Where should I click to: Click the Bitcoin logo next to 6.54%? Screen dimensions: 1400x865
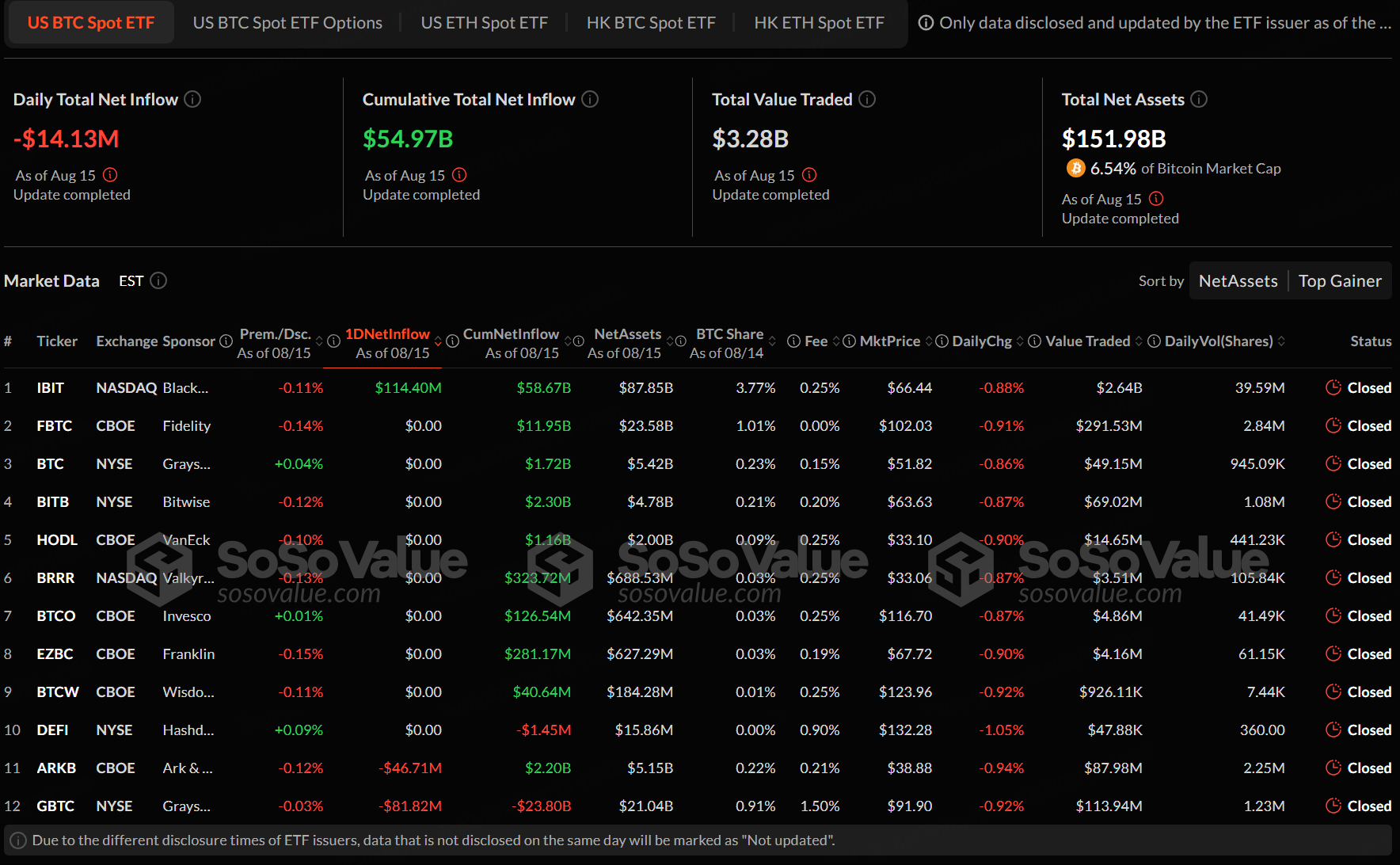(1075, 168)
